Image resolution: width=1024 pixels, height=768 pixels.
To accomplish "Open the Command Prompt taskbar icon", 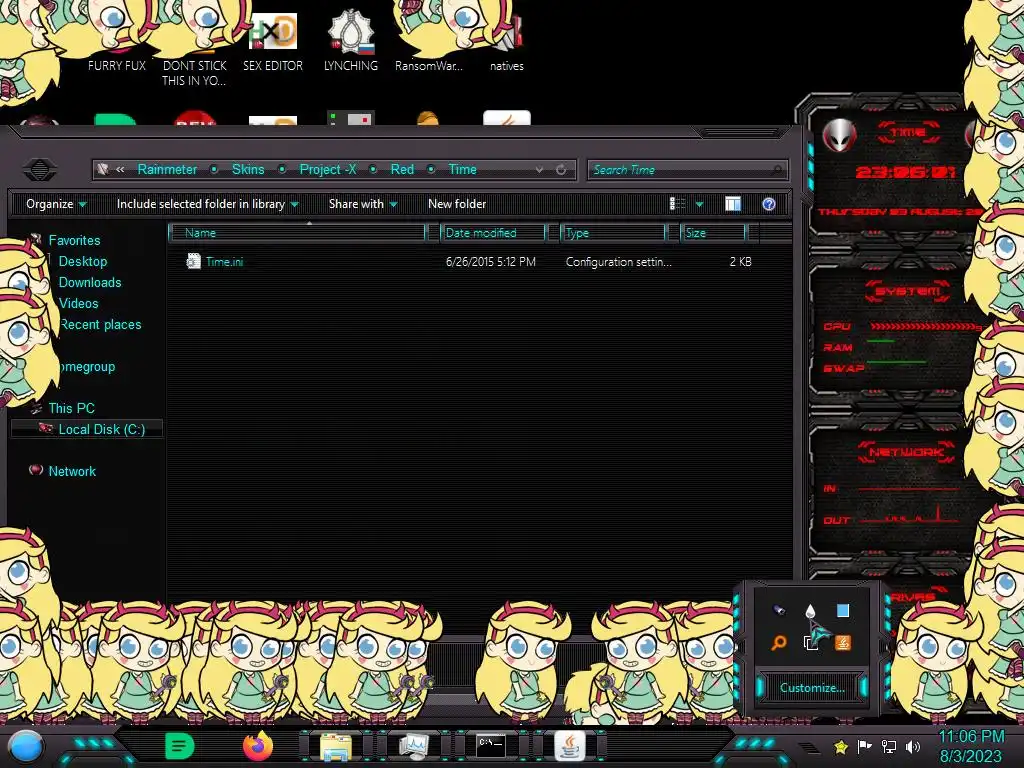I will 490,745.
